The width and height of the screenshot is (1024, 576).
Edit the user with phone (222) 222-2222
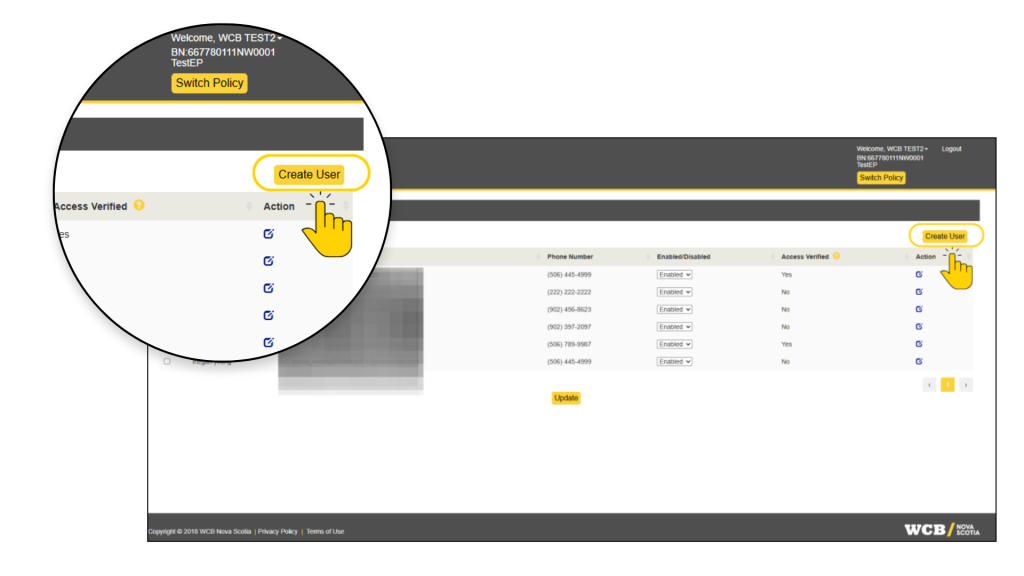click(919, 292)
